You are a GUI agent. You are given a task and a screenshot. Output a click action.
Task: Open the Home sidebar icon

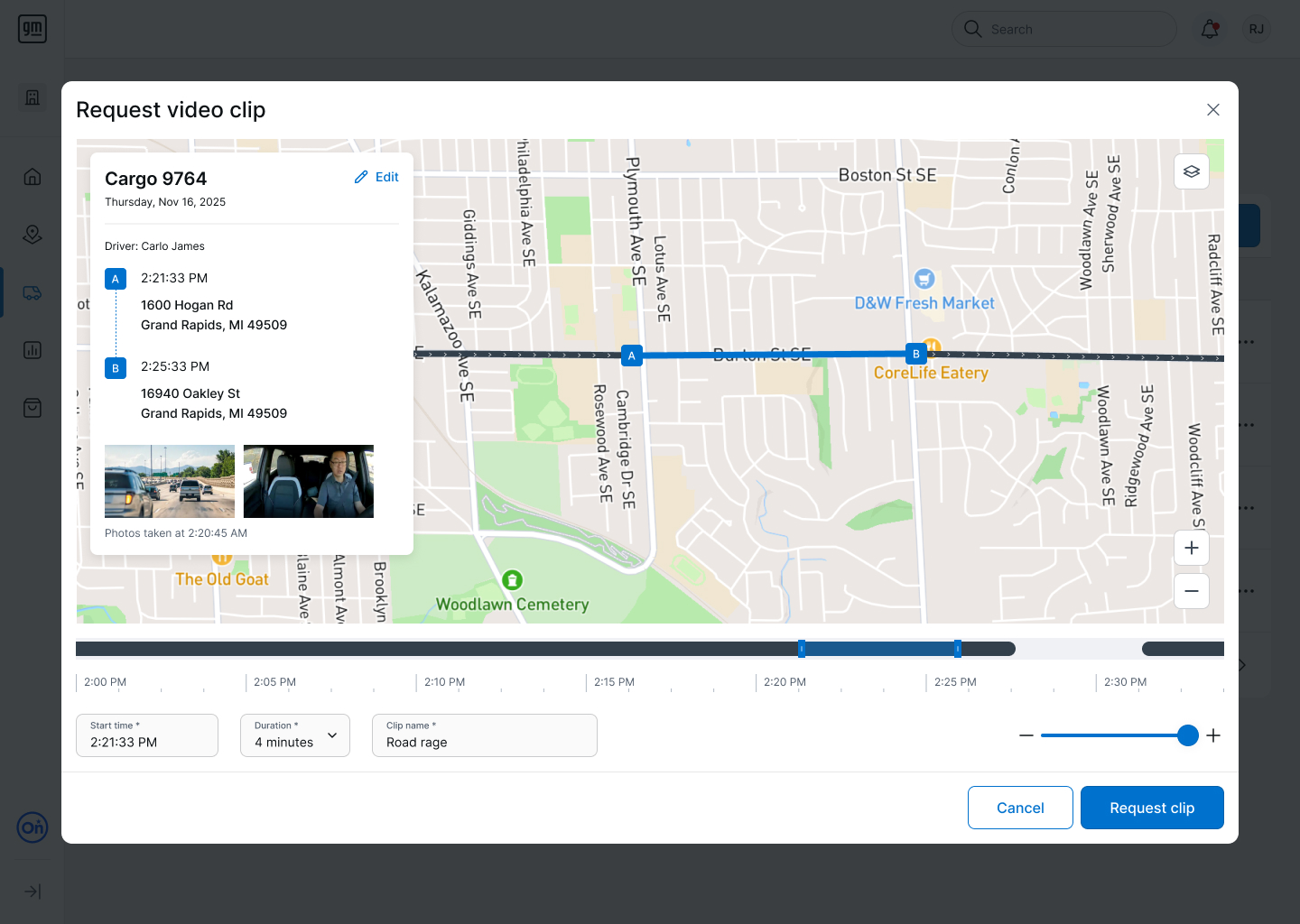click(x=32, y=176)
